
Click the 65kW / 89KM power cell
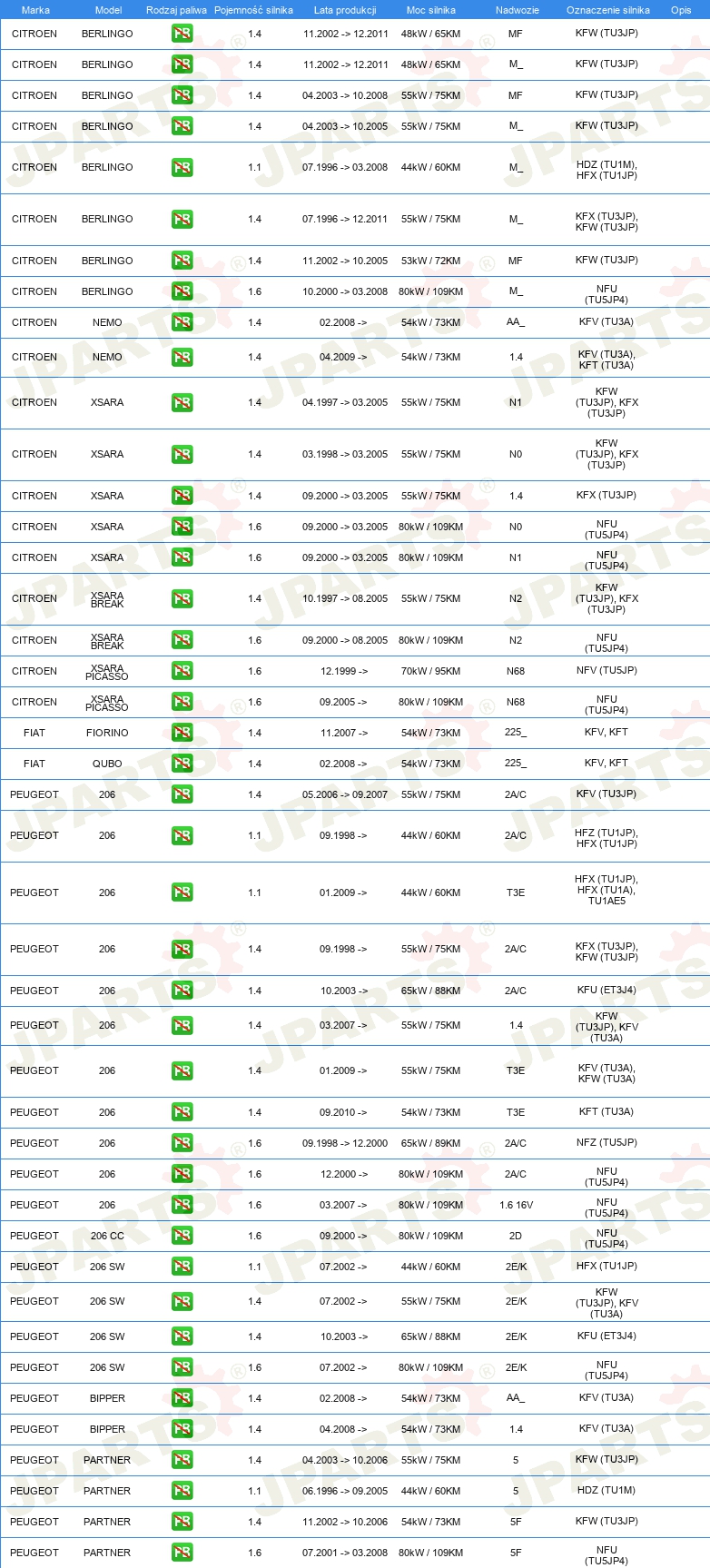[x=431, y=1143]
